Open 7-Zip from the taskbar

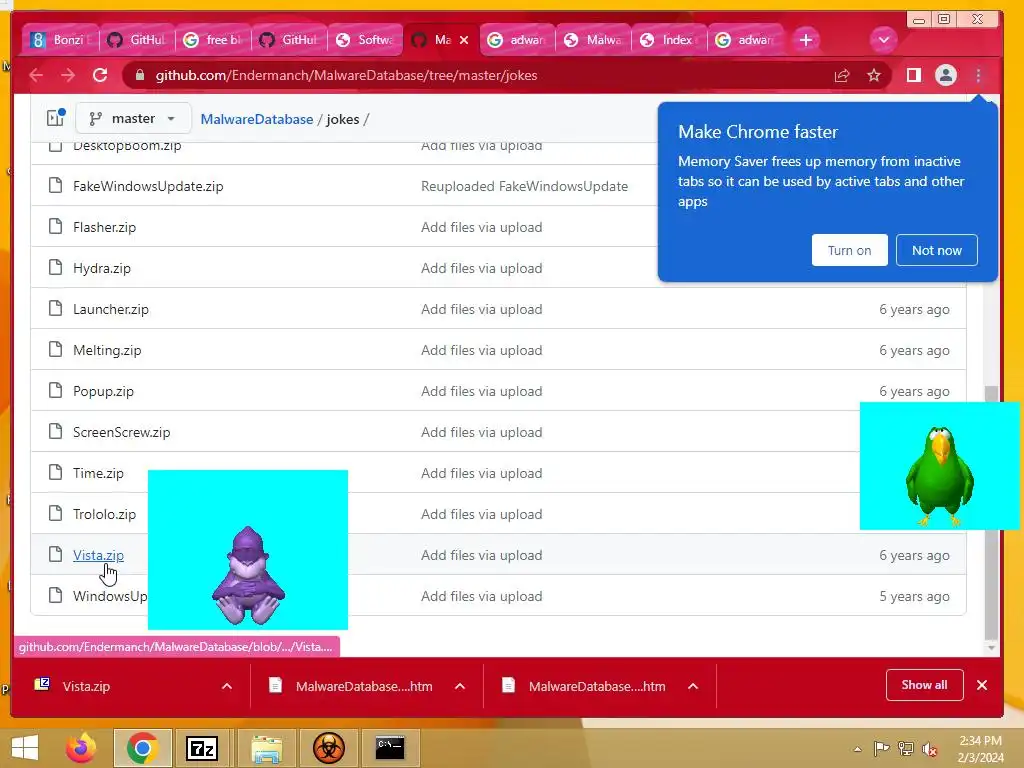[202, 748]
